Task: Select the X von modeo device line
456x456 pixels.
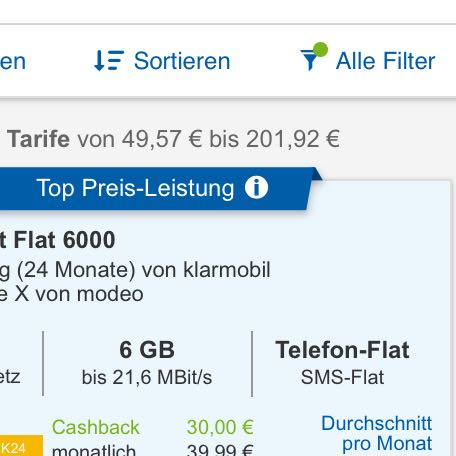Action: [72, 294]
